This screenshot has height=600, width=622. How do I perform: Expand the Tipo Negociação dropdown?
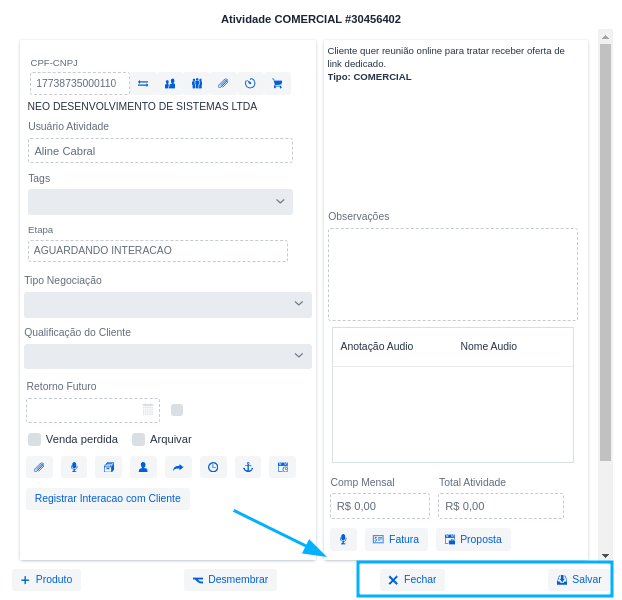168,304
